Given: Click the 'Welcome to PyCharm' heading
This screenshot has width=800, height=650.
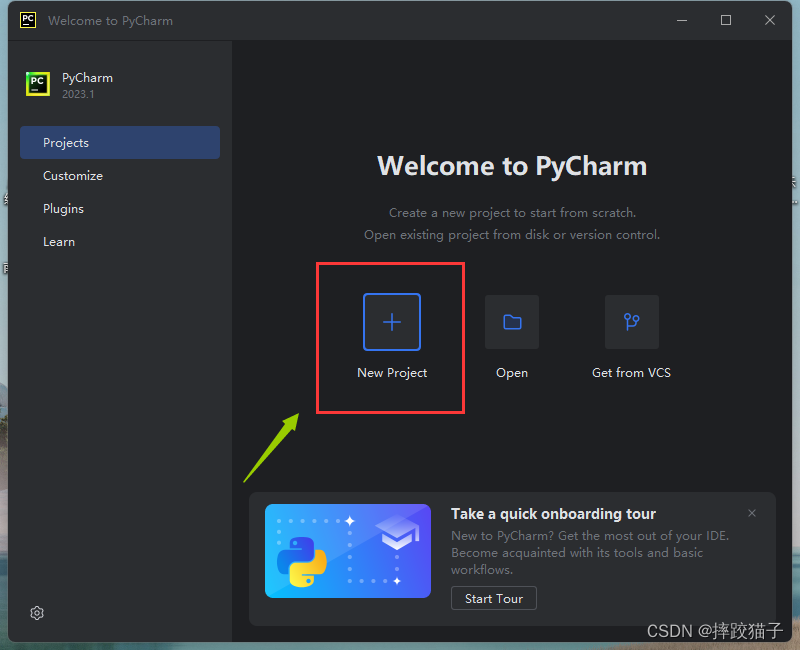Looking at the screenshot, I should (x=512, y=166).
